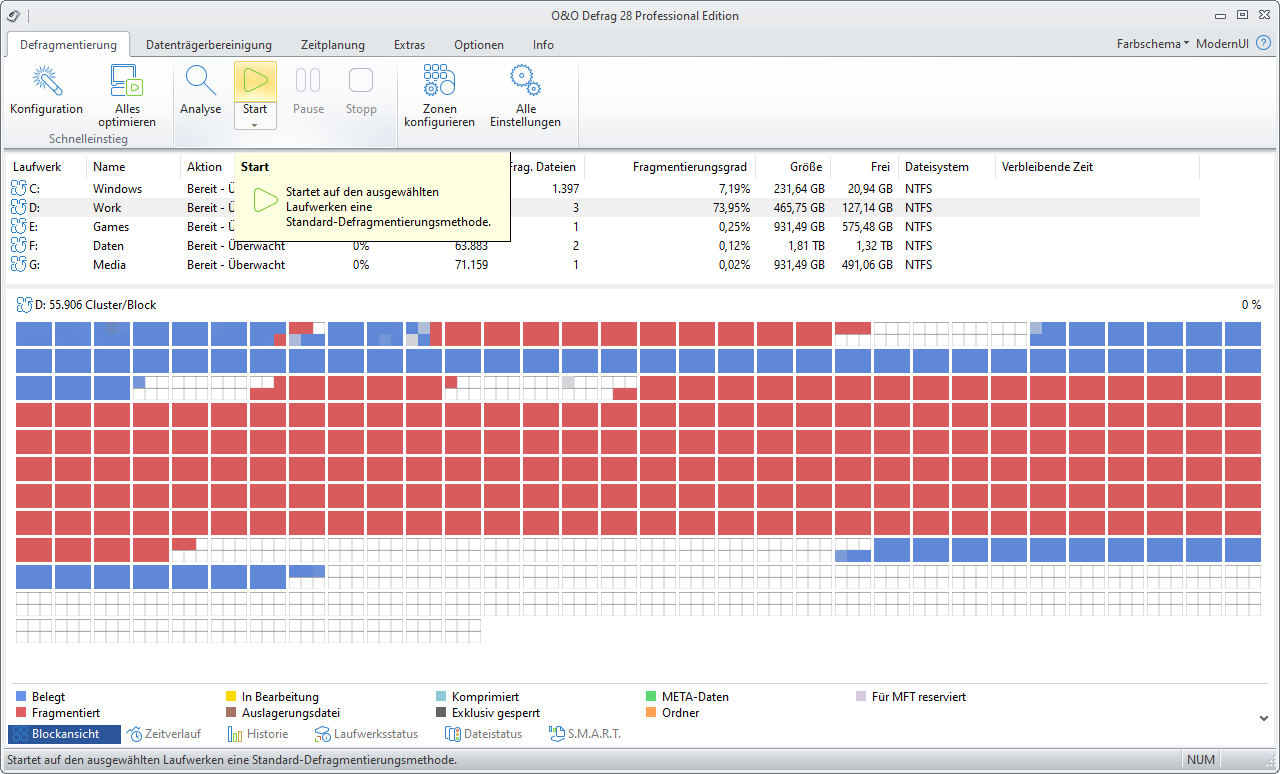This screenshot has height=774, width=1280.
Task: Expand the Start button dropdown arrow
Action: (255, 125)
